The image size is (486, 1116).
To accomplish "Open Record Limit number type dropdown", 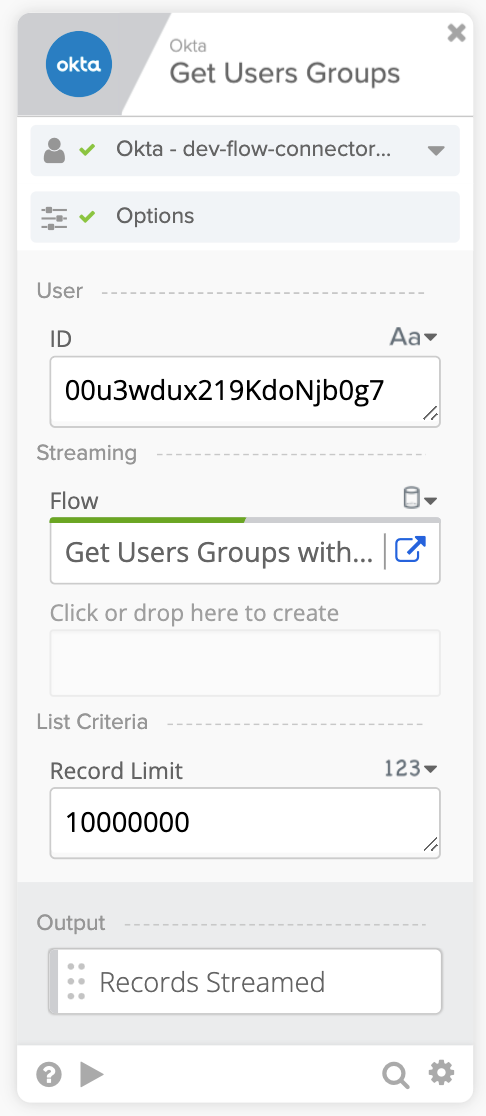I will 411,768.
